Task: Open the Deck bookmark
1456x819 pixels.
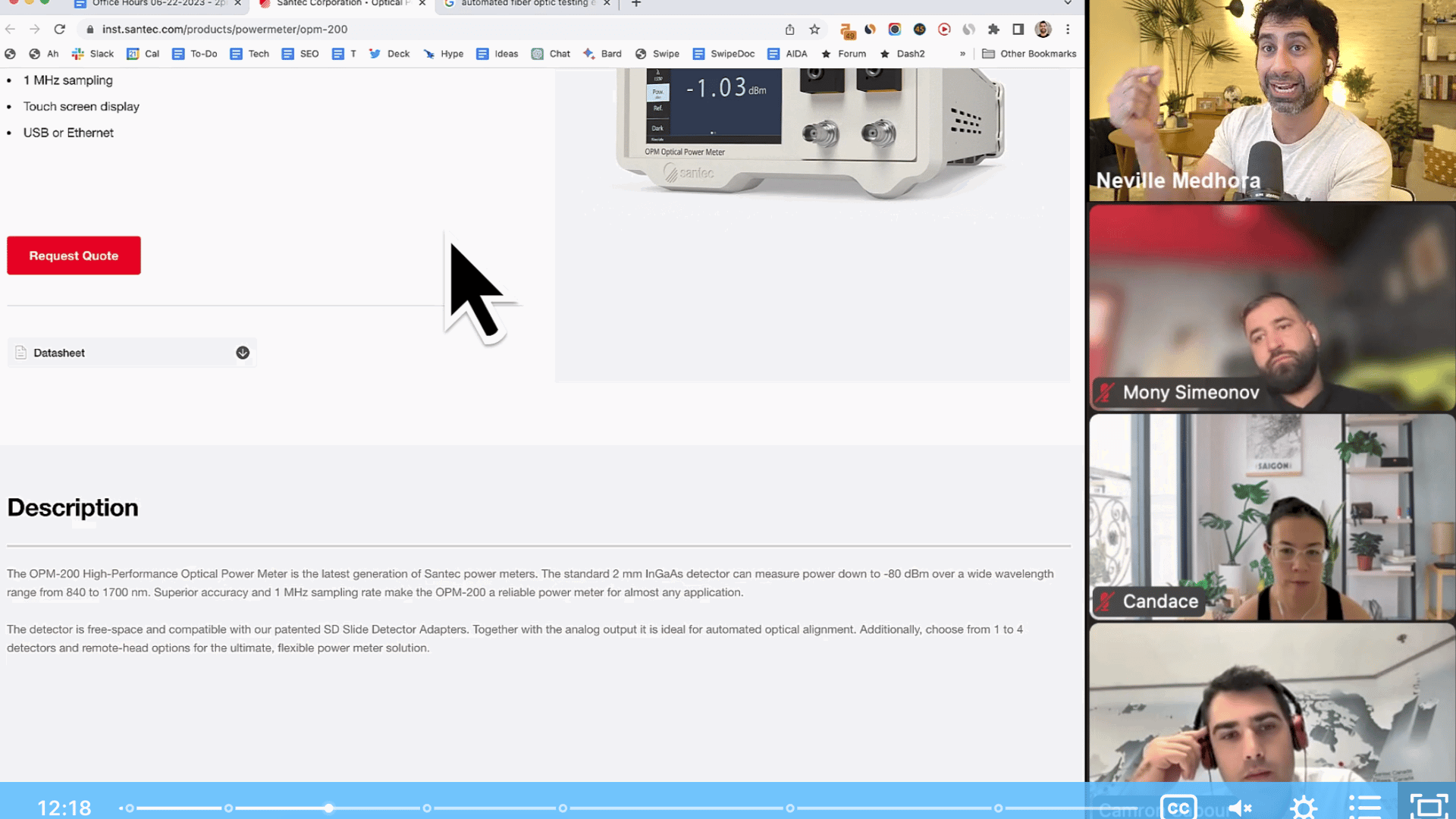Action: pyautogui.click(x=389, y=54)
